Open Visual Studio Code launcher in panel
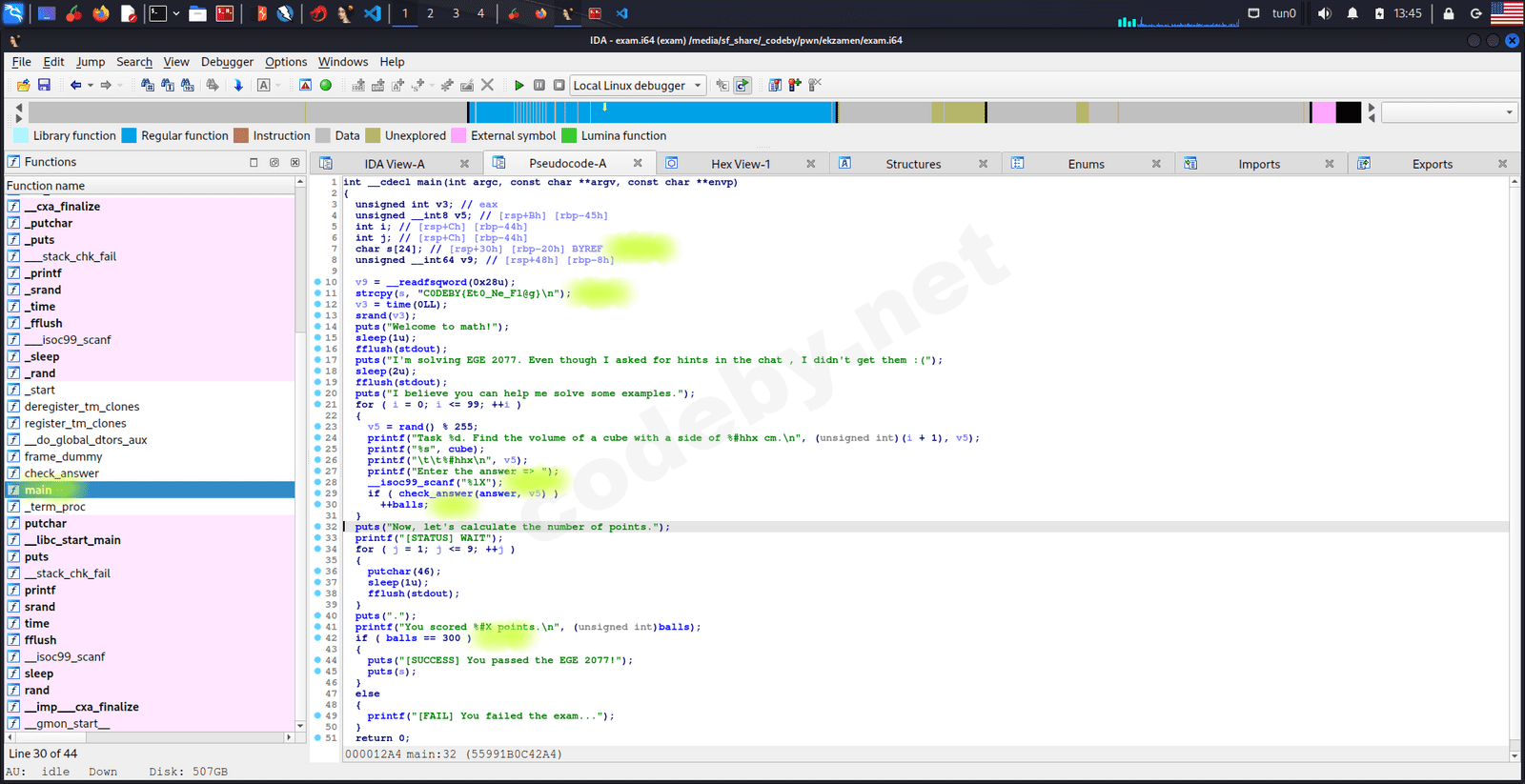 (373, 13)
